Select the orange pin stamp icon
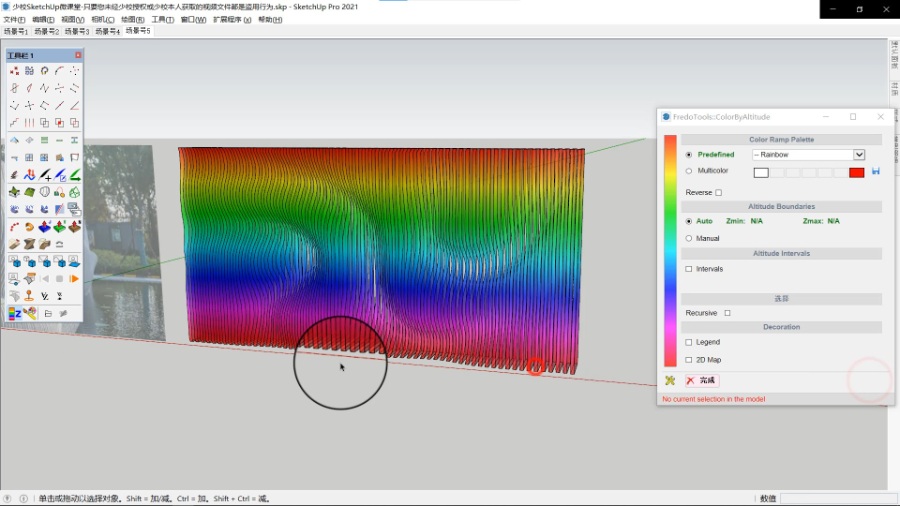900x506 pixels. tap(29, 296)
